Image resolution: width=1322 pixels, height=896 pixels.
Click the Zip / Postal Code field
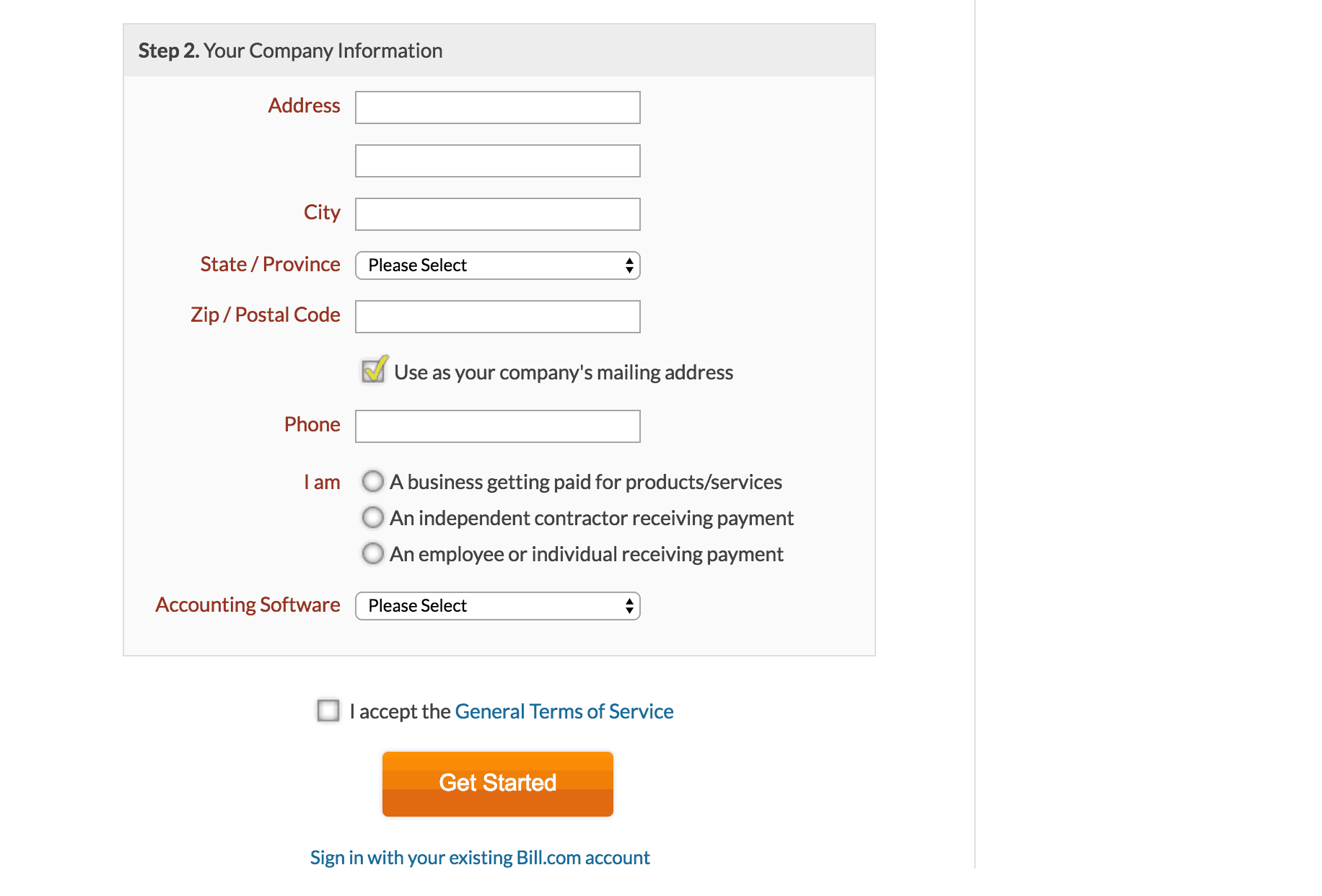(497, 317)
